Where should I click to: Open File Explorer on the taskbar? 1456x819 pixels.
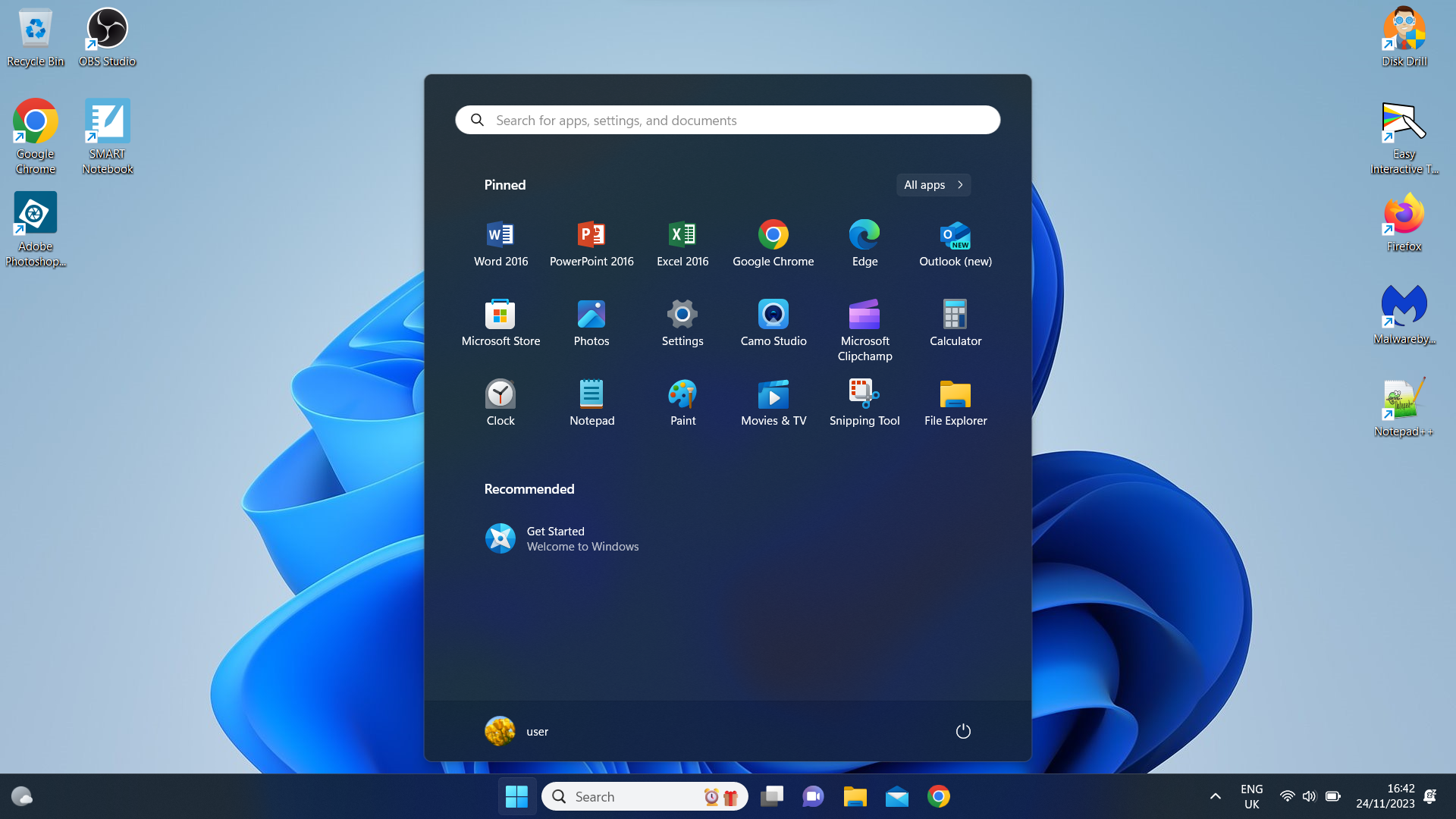[x=855, y=796]
